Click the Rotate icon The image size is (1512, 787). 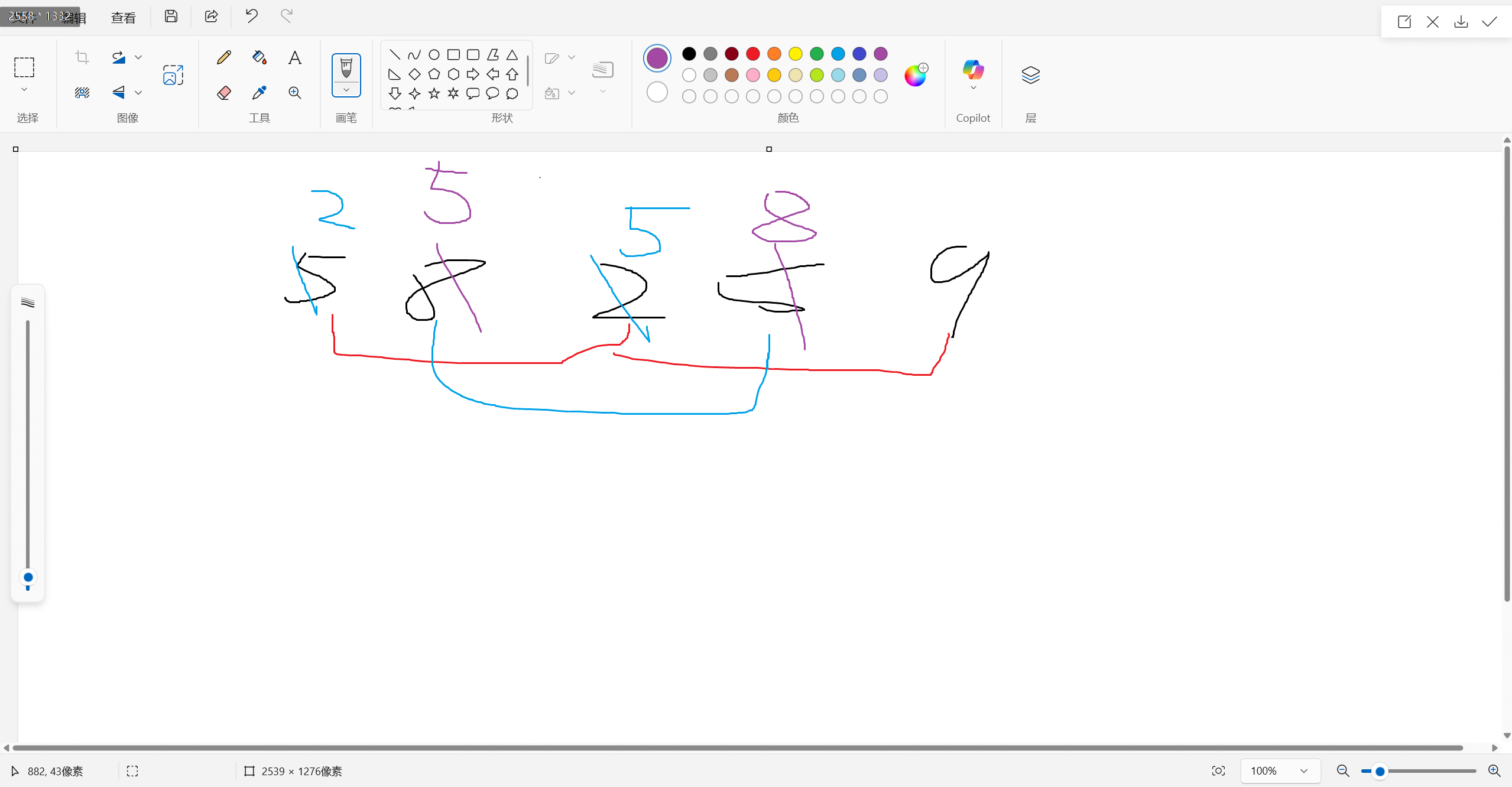118,57
